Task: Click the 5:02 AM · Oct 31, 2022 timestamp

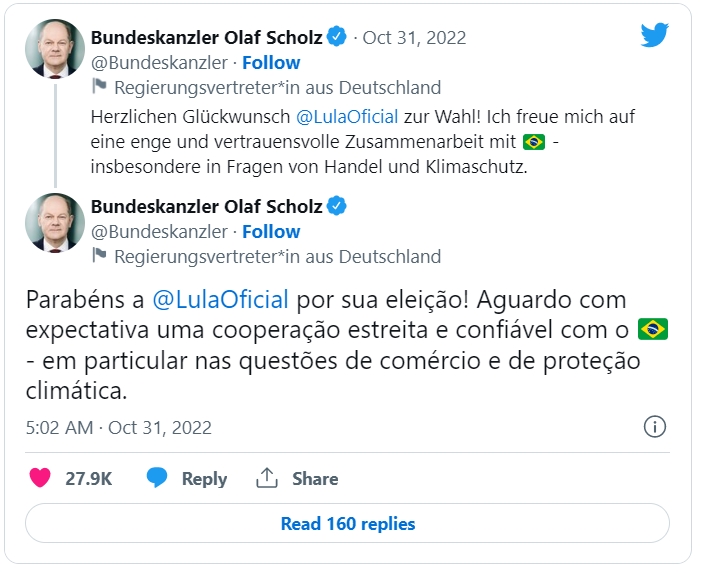Action: (x=119, y=427)
